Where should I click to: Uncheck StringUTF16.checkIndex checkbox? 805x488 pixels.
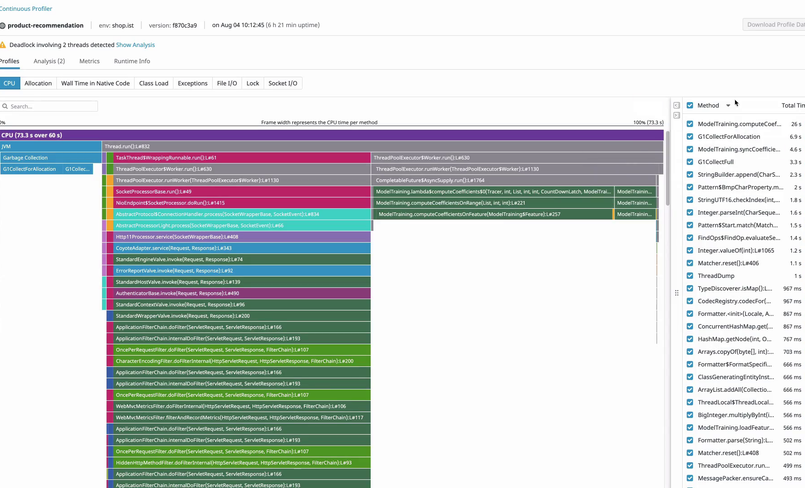click(689, 200)
